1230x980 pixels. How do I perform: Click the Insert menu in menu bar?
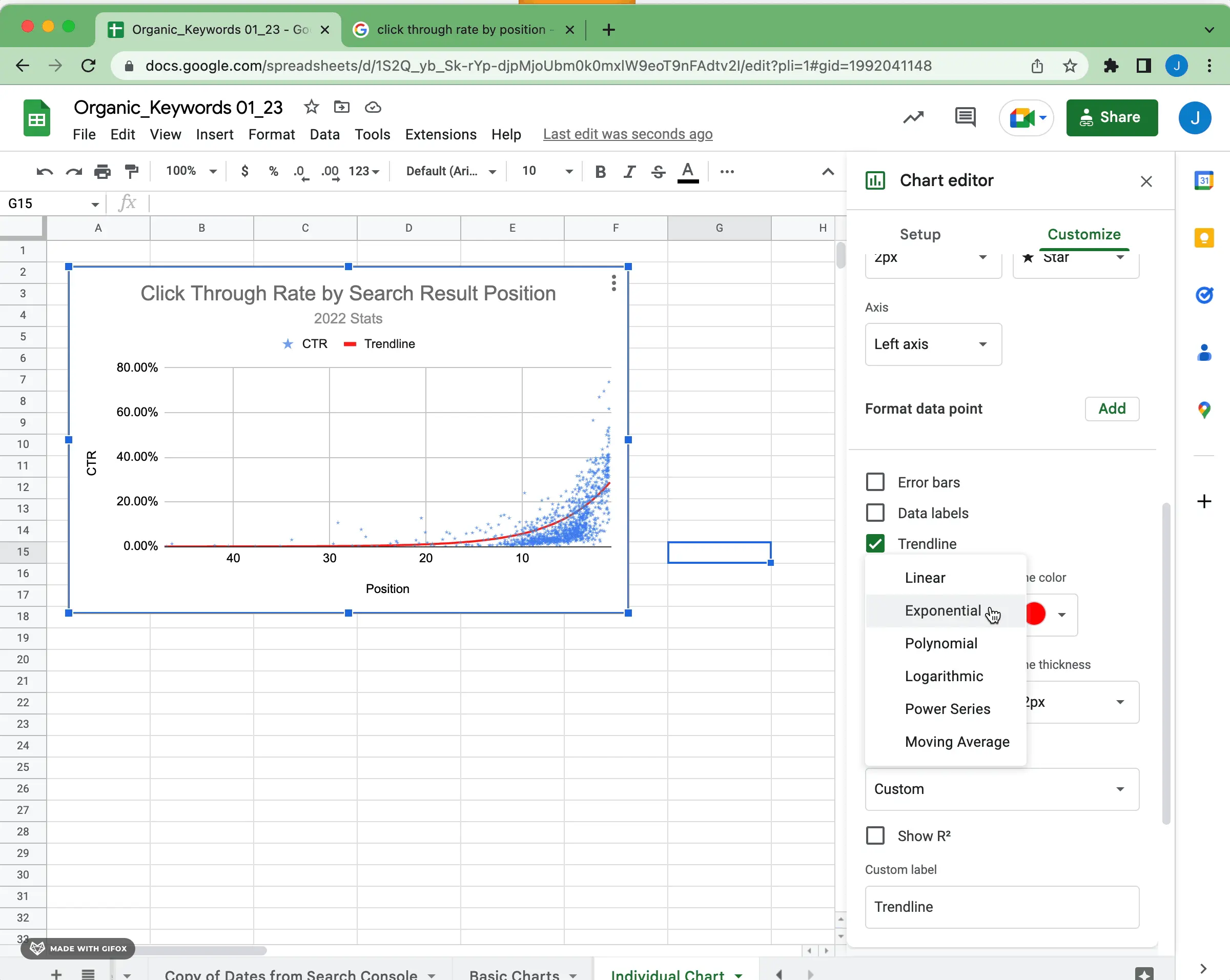(213, 134)
